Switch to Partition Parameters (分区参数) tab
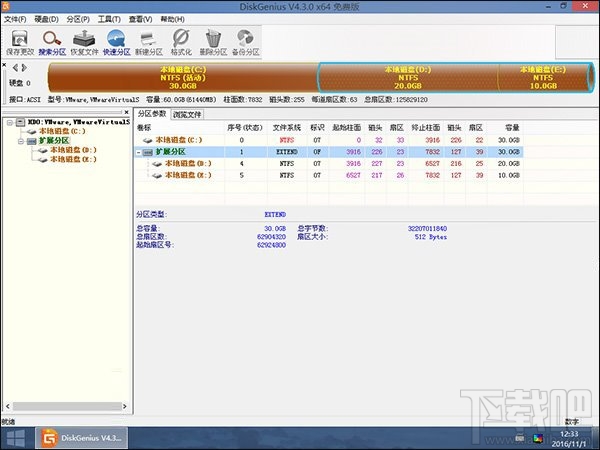This screenshot has height=450, width=600. click(152, 114)
